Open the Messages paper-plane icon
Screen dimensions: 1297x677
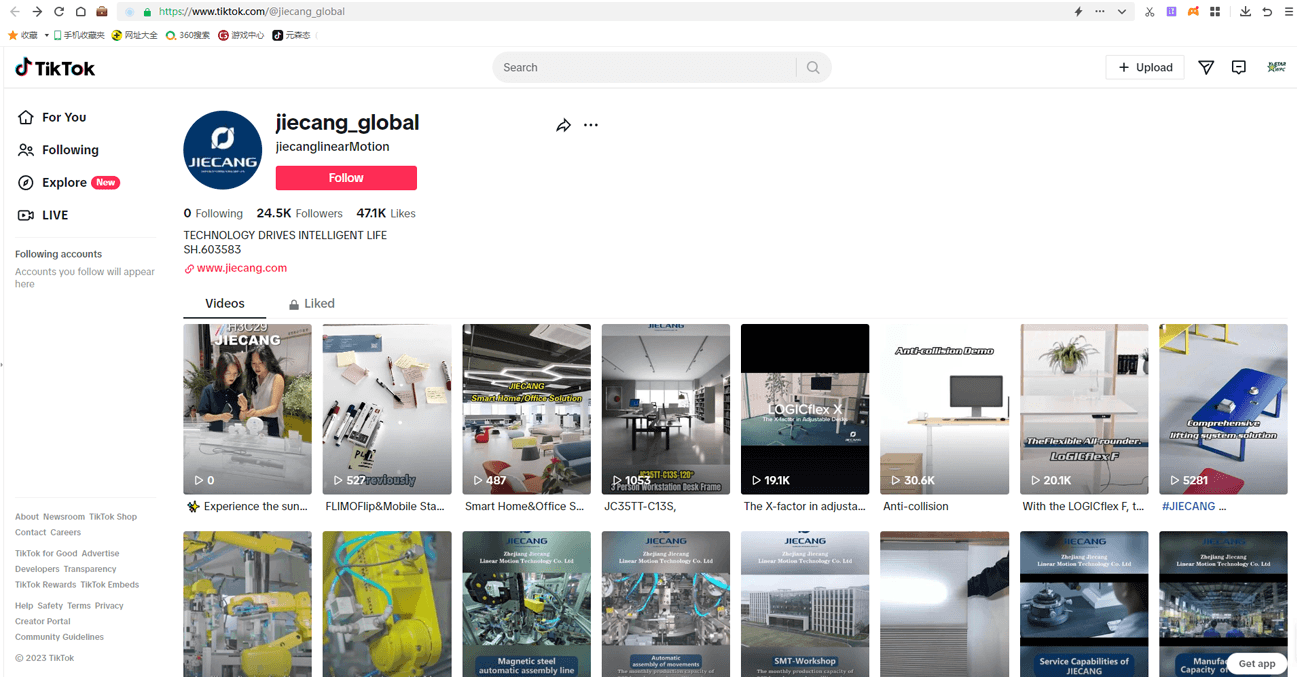1206,67
